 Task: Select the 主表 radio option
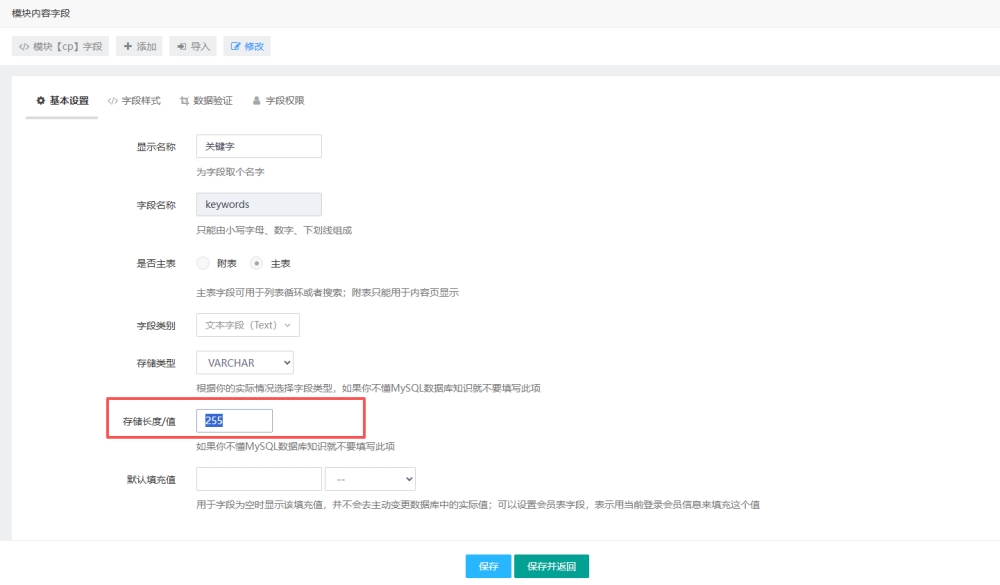click(257, 263)
